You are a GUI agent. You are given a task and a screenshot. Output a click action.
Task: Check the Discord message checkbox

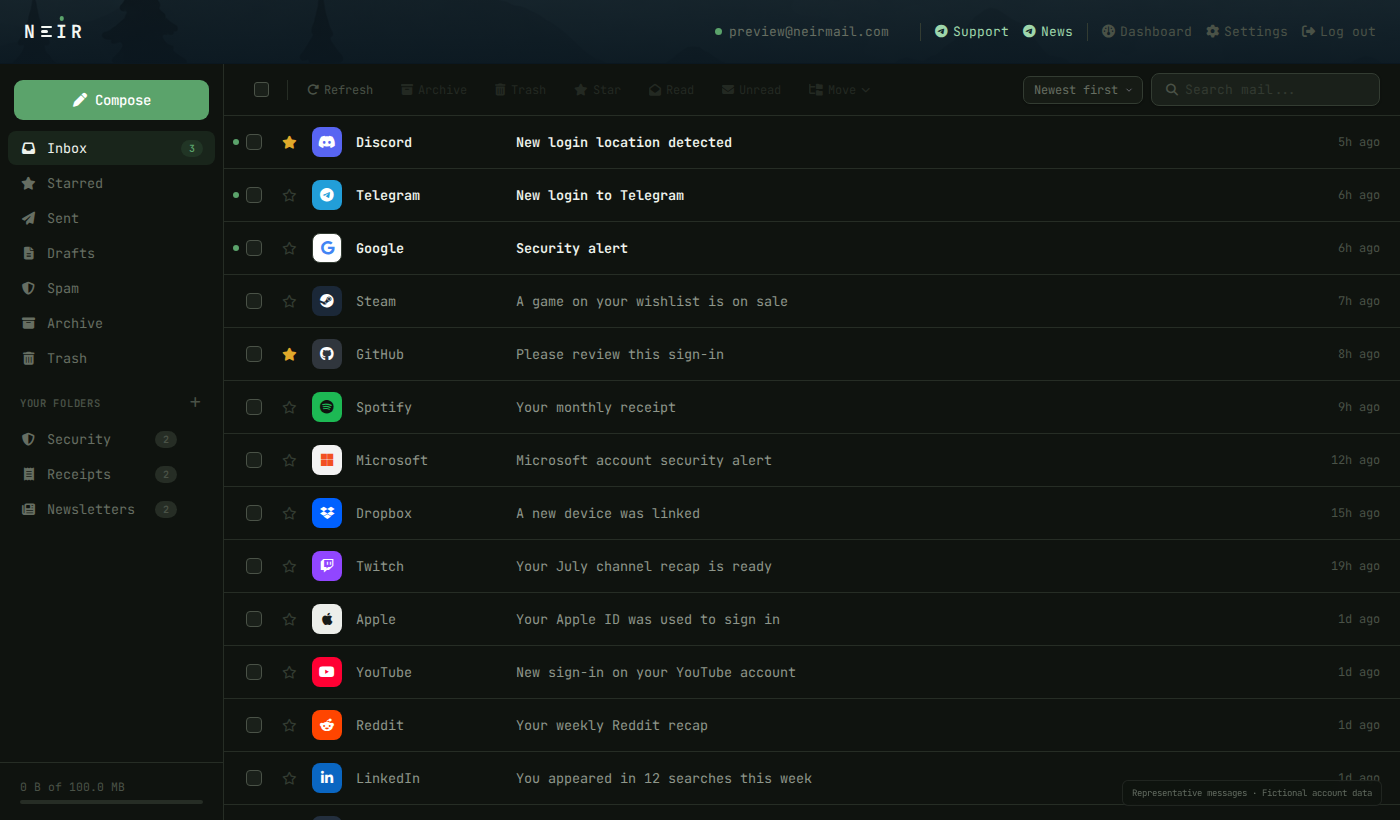tap(254, 142)
